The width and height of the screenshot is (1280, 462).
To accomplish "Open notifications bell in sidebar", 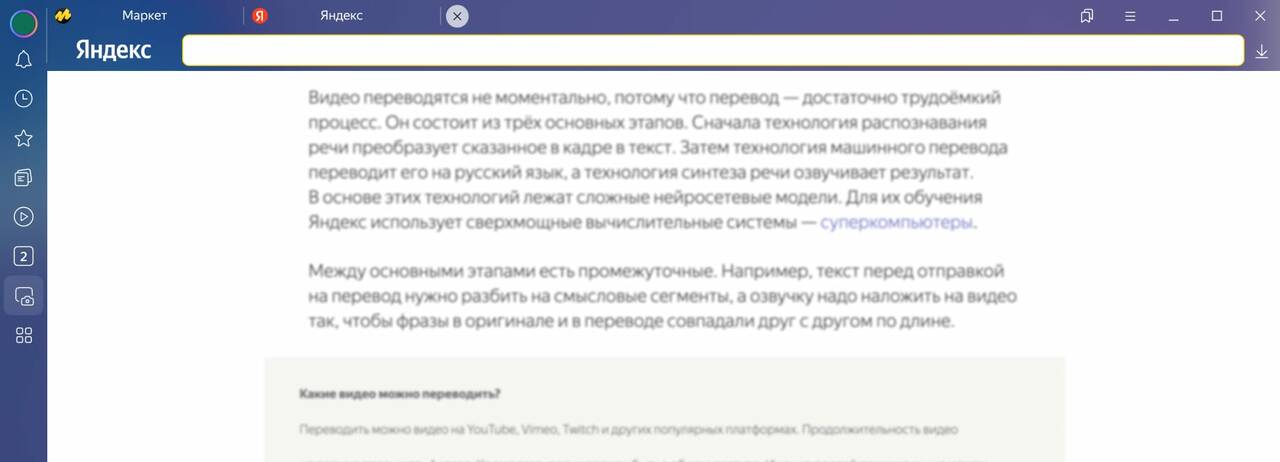I will (x=23, y=60).
